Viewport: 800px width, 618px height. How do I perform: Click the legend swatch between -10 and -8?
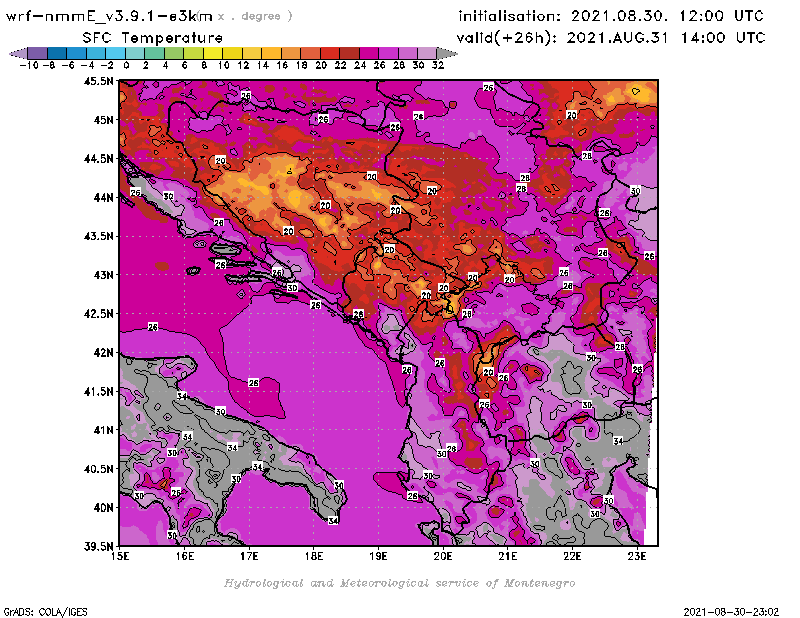(38, 53)
